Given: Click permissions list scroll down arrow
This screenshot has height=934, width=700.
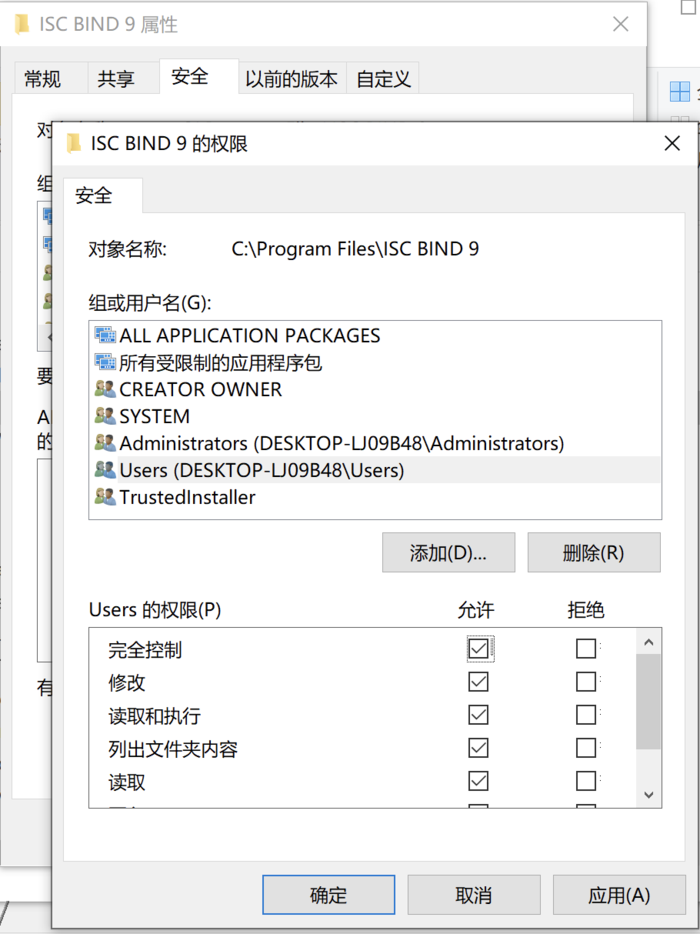Looking at the screenshot, I should pos(649,795).
